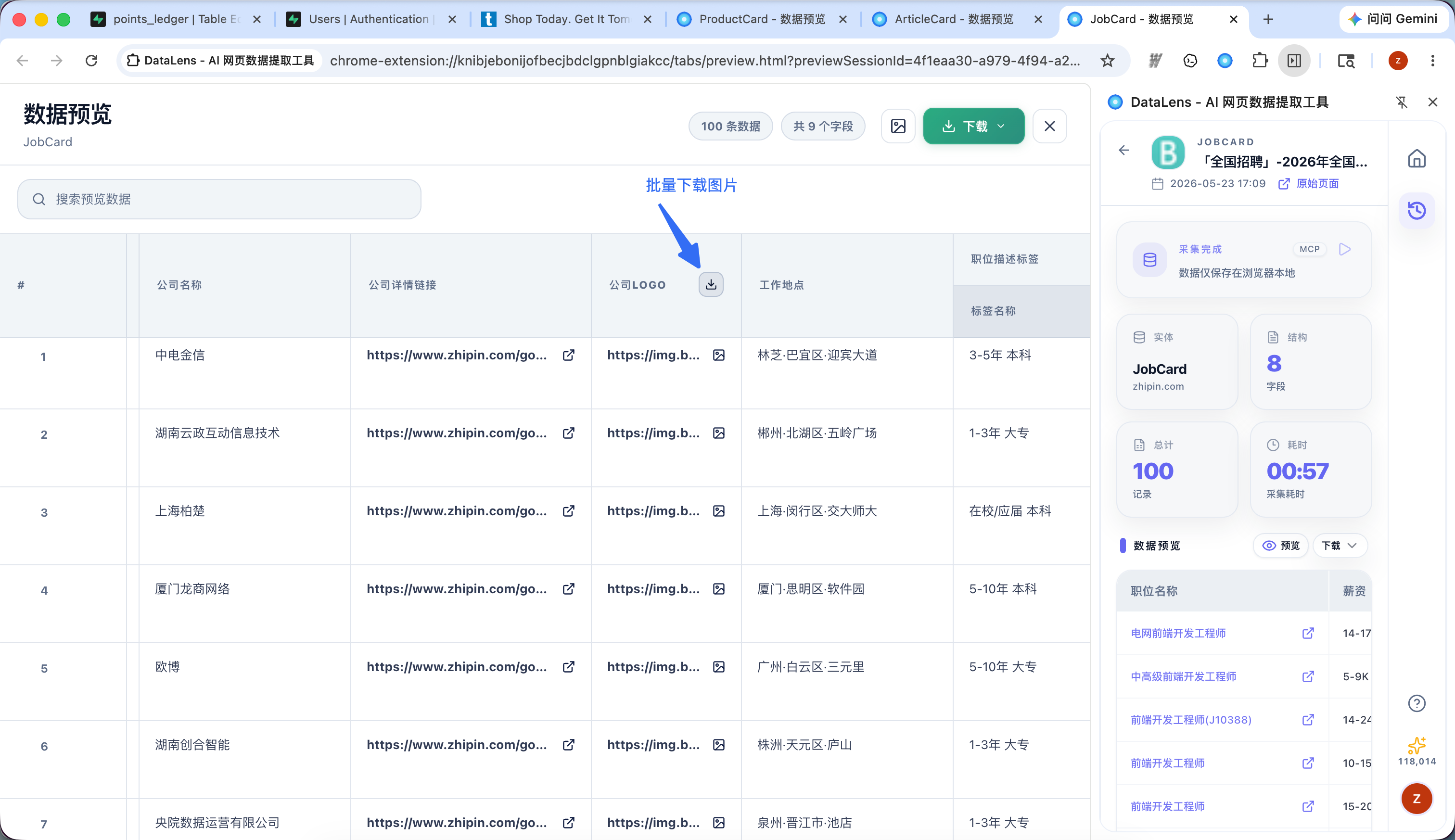Preview logo image for 中电金信 row
Viewport: 1455px width, 840px height.
[719, 356]
